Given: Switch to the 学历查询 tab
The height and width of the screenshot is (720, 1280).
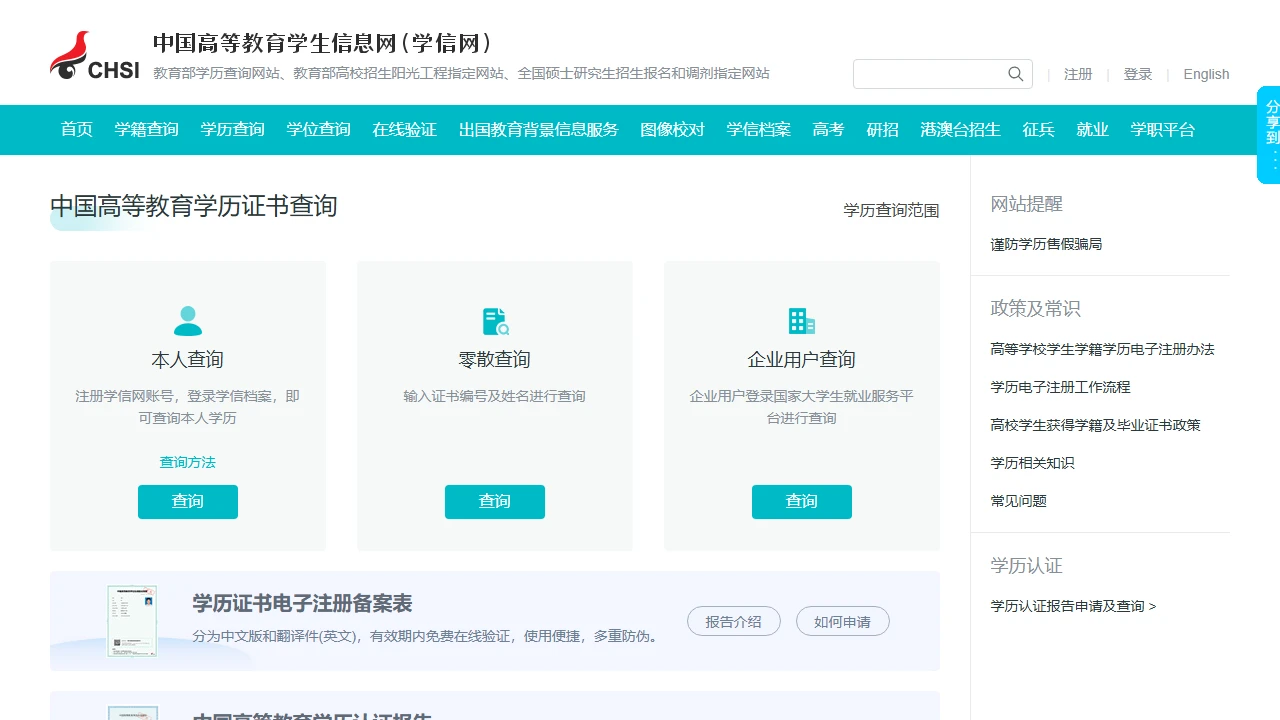Looking at the screenshot, I should pos(232,130).
